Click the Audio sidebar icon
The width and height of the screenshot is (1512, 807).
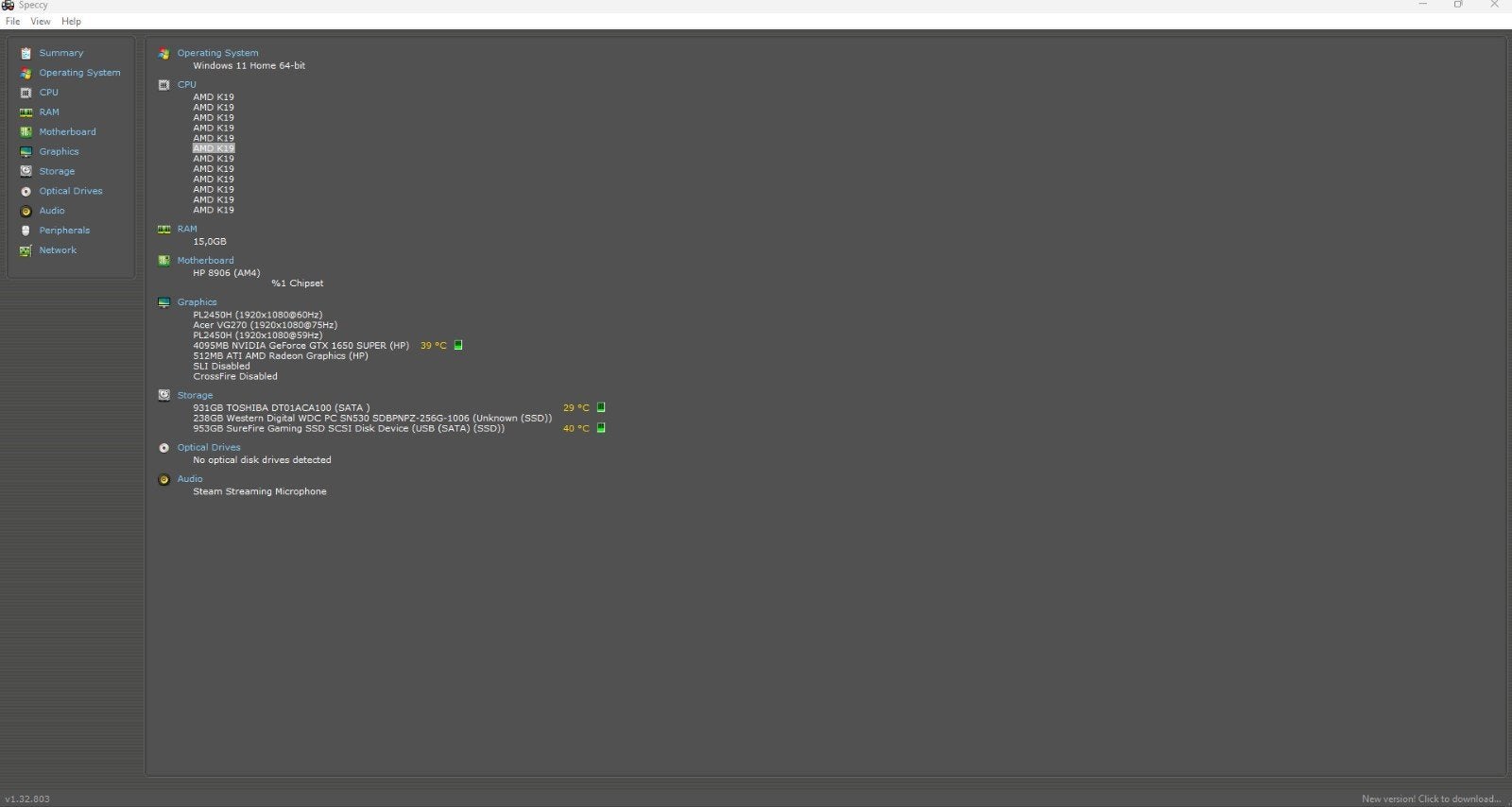tap(26, 211)
